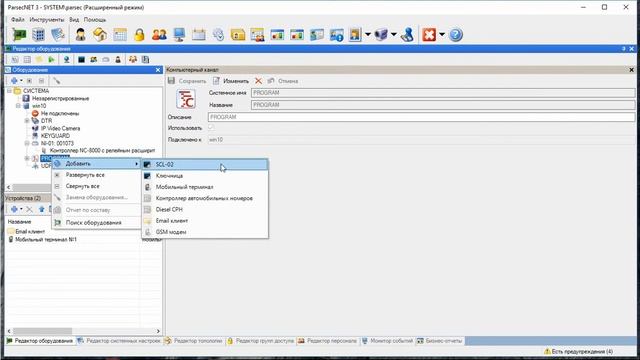Toggle the Использовать checkbox
This screenshot has width=640, height=360.
click(x=211, y=128)
